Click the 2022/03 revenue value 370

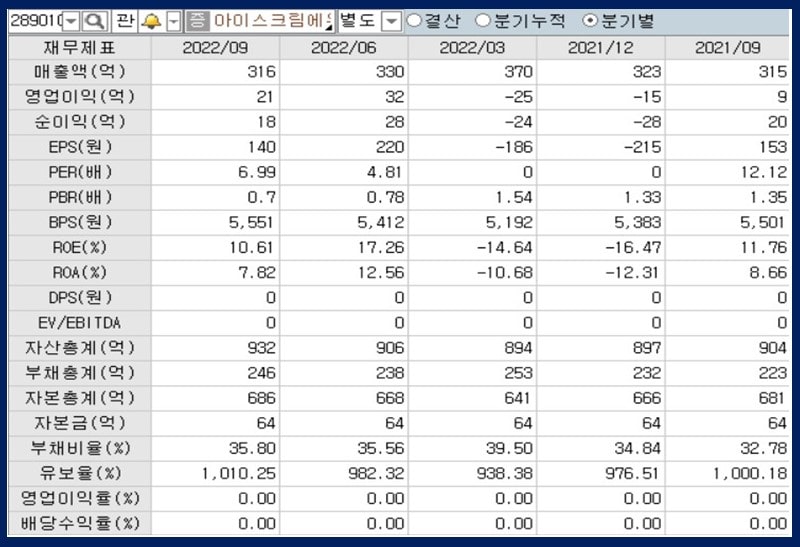pyautogui.click(x=519, y=72)
